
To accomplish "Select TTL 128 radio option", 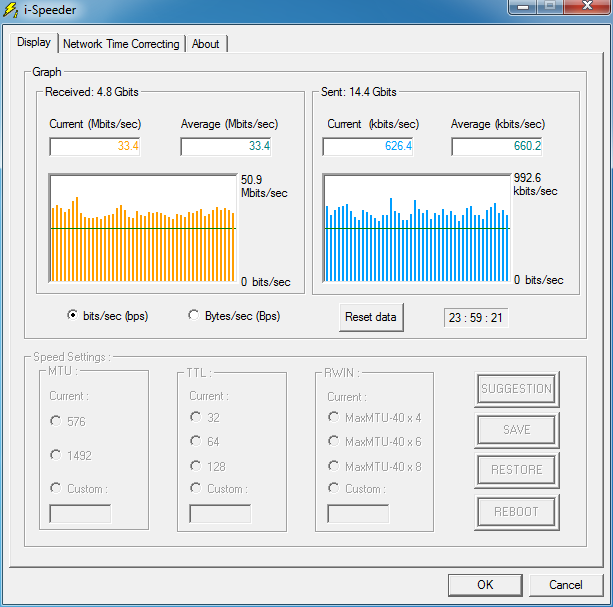I will (x=195, y=466).
